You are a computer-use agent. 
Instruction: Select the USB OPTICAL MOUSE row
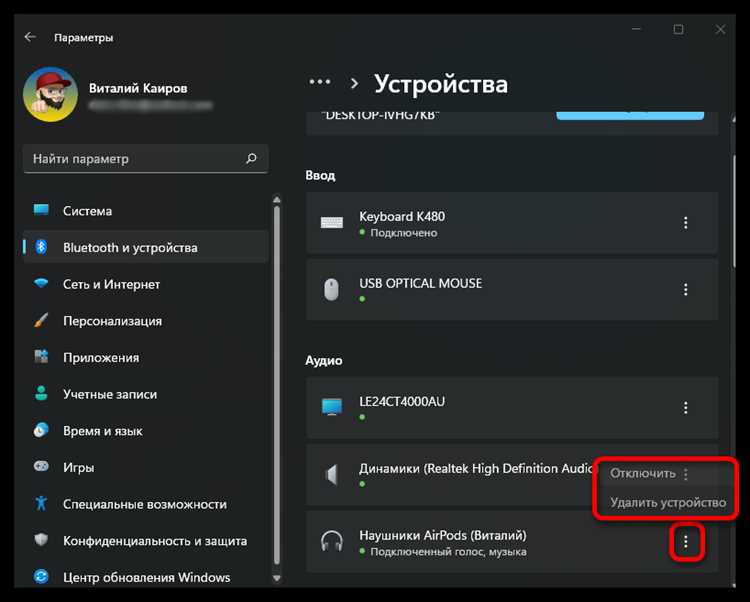[512, 289]
